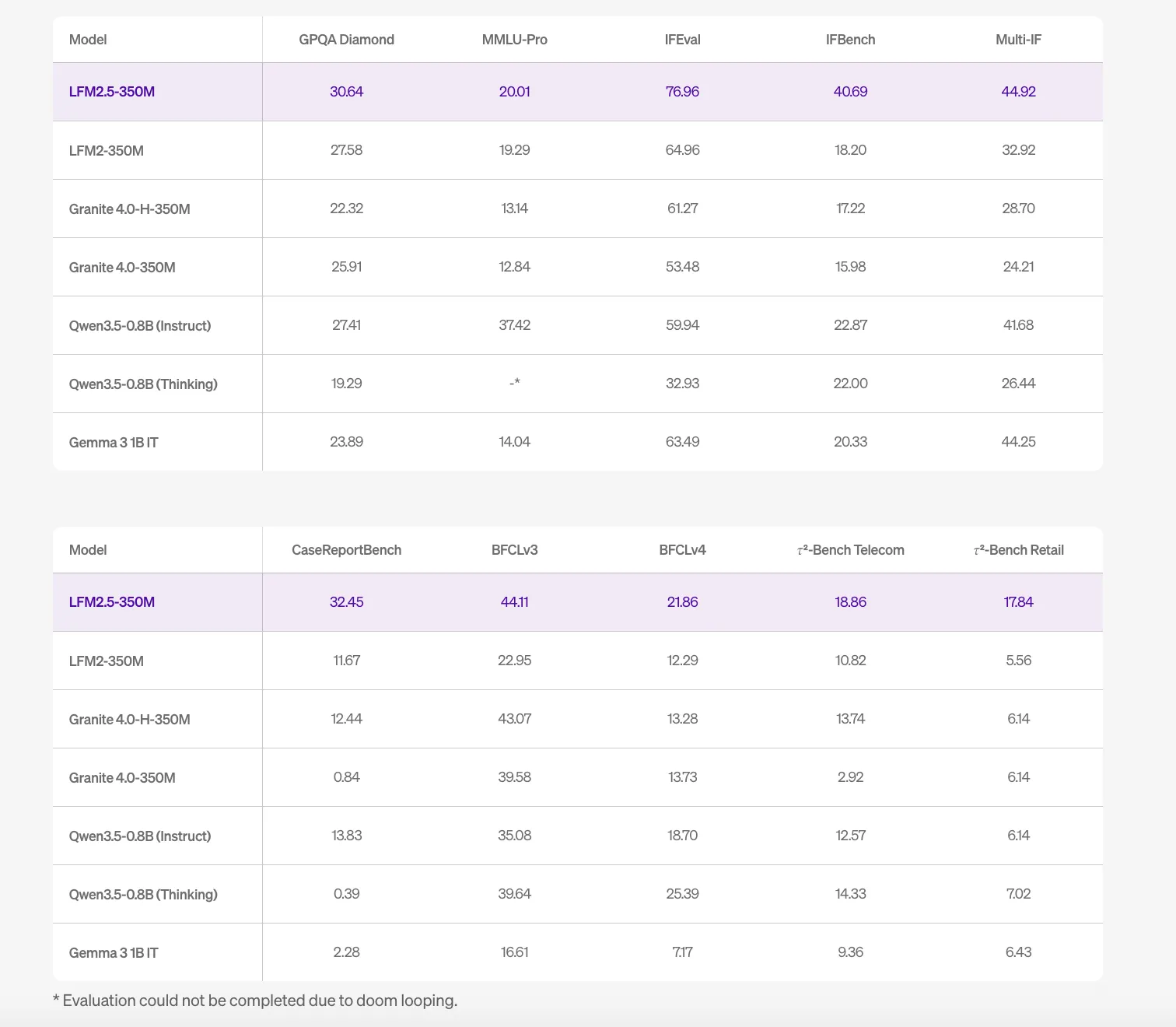
Task: Click the τ²-Bench Telecom column header
Action: tap(850, 550)
